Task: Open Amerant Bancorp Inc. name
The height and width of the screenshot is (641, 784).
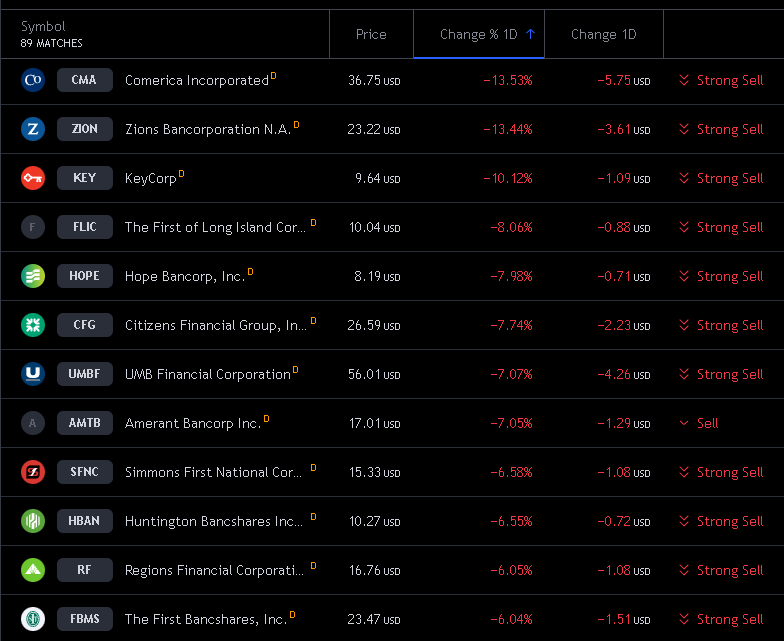Action: (193, 424)
